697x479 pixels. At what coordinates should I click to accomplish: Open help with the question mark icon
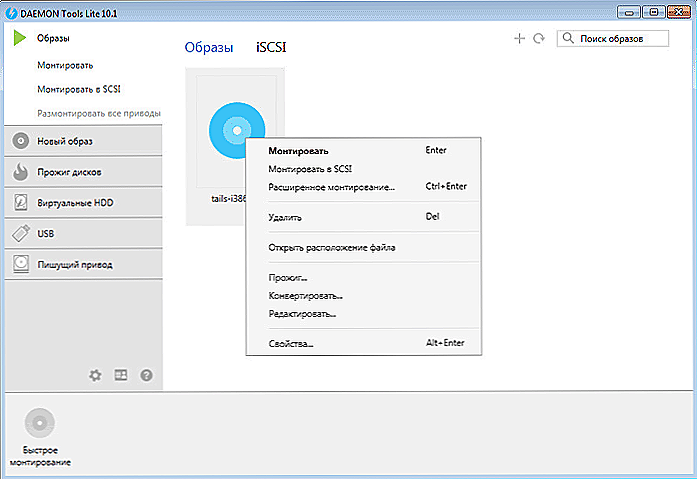pos(146,375)
